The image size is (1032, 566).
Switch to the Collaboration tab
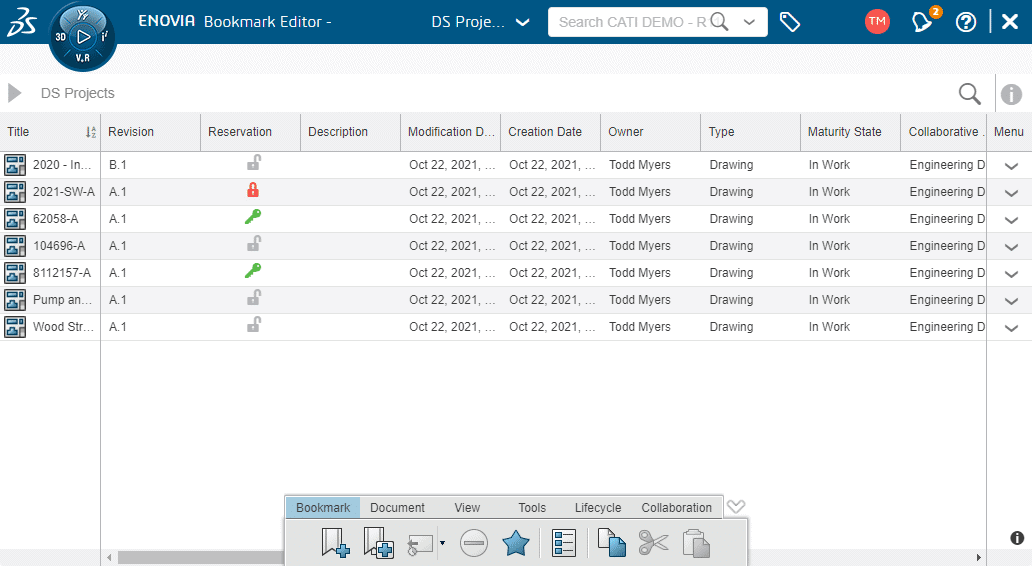(677, 507)
